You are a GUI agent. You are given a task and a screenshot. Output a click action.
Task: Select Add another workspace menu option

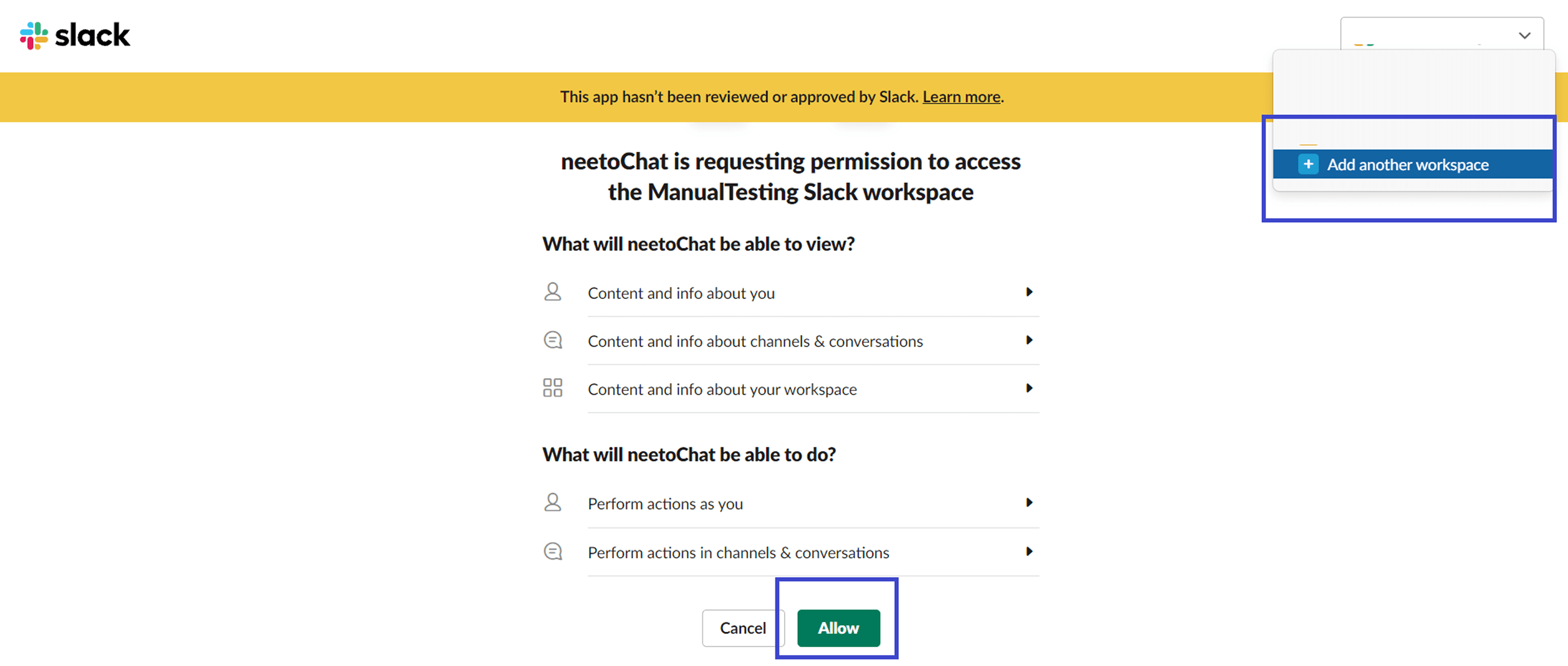click(x=1407, y=165)
